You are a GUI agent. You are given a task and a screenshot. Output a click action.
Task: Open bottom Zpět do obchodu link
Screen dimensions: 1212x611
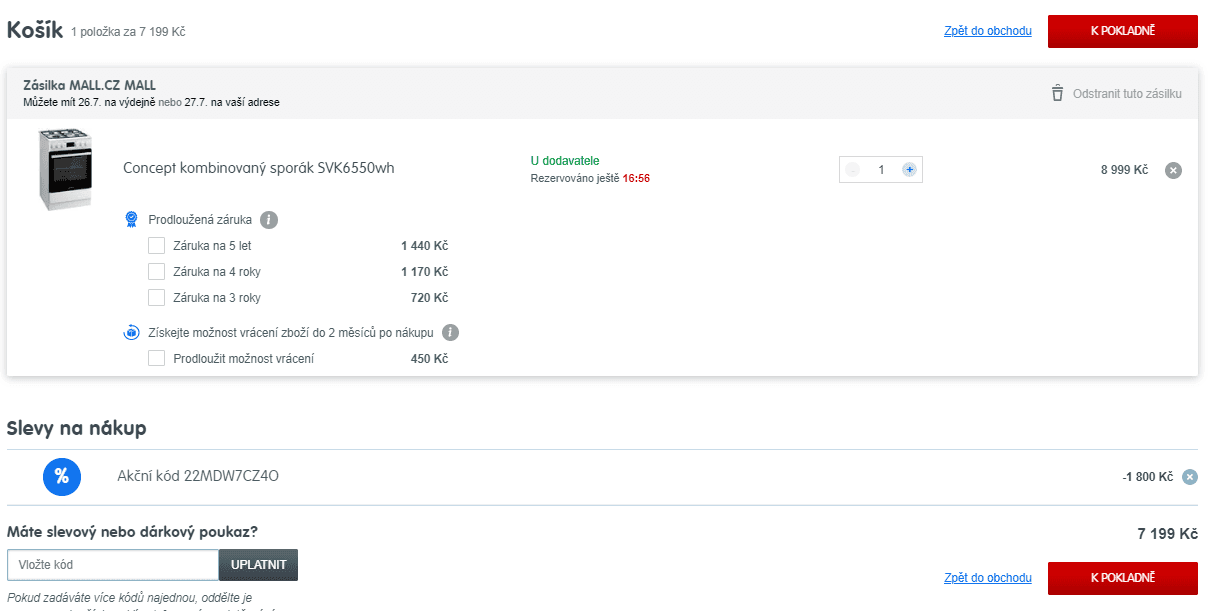(x=988, y=578)
